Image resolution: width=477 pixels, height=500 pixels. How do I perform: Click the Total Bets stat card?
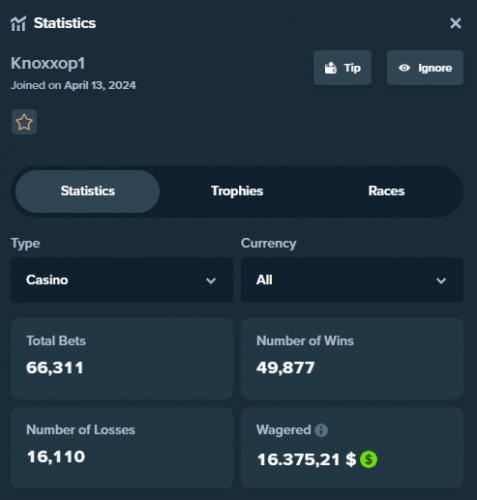coord(122,359)
